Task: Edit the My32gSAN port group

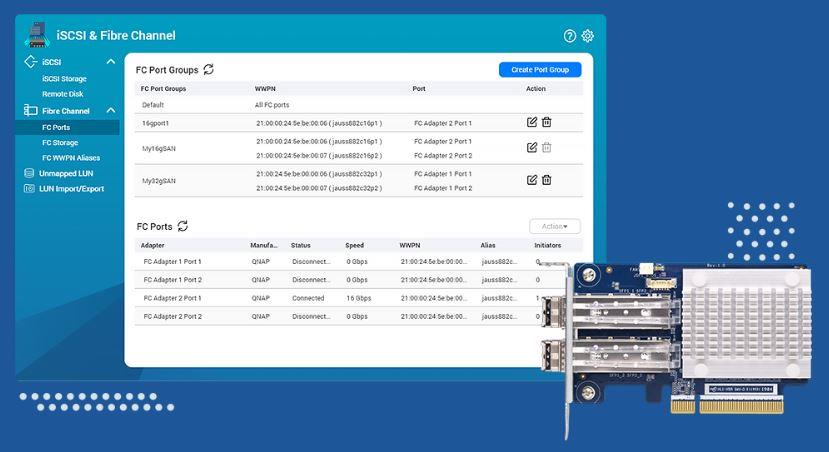Action: coord(532,180)
